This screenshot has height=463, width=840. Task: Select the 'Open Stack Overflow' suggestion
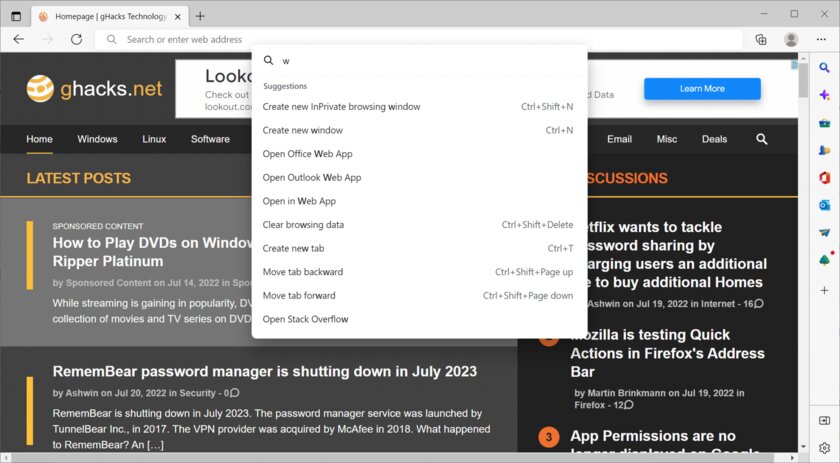305,319
